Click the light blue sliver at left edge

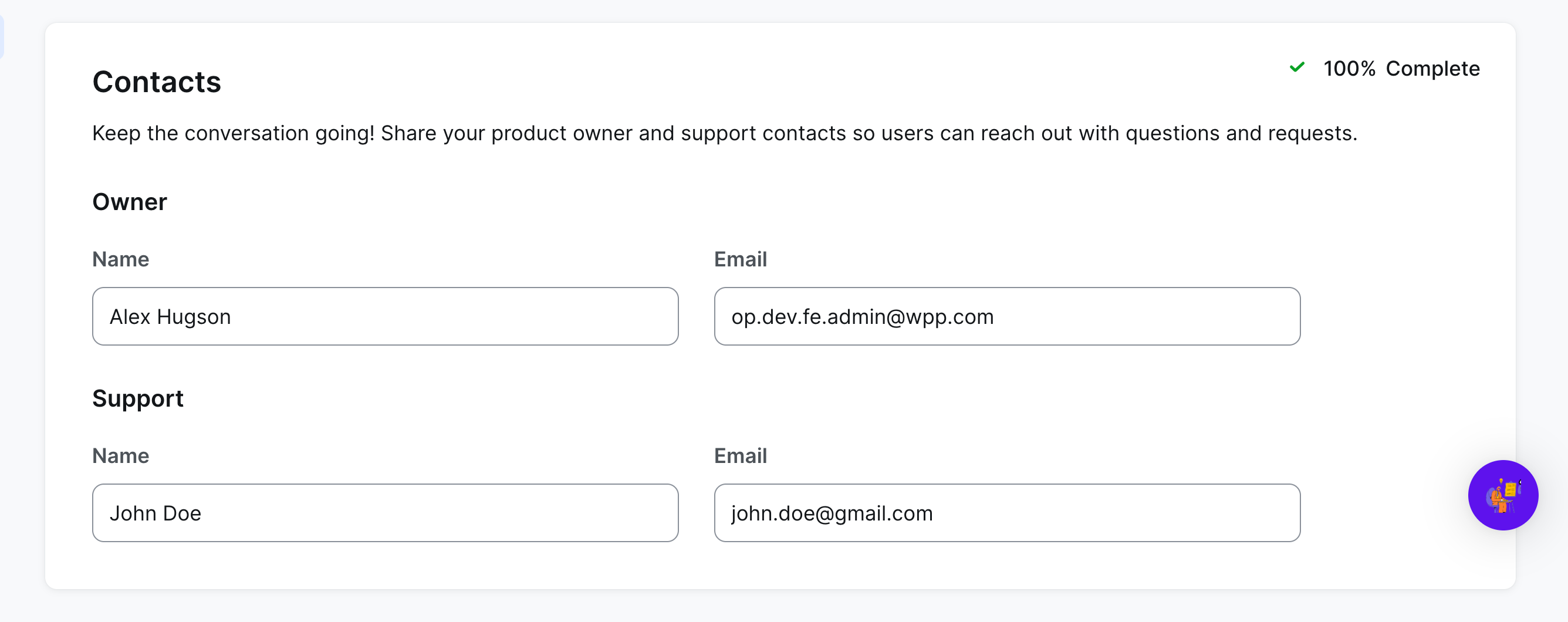pos(2,36)
